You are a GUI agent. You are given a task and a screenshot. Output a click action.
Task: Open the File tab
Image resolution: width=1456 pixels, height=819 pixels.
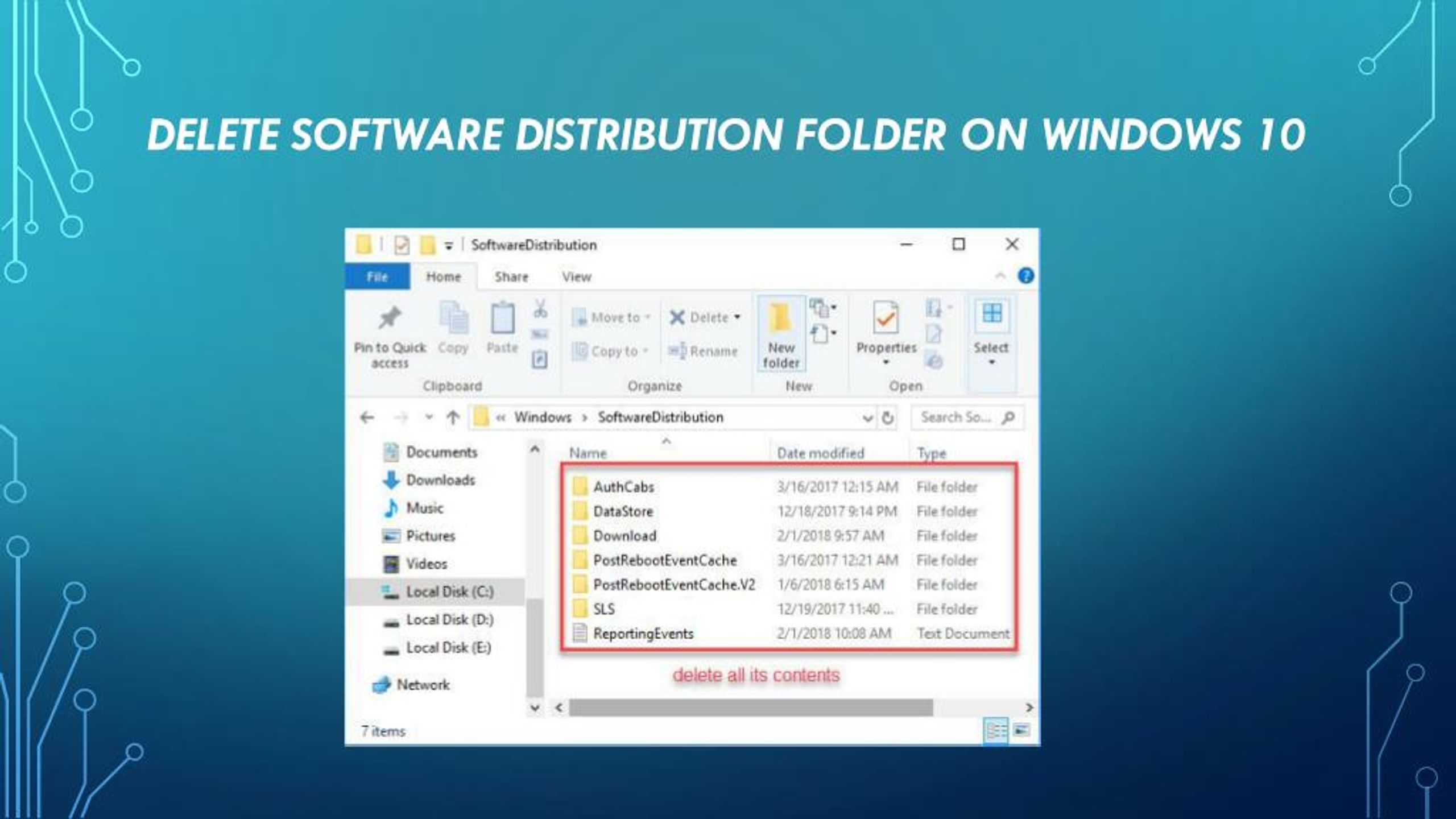tap(377, 276)
